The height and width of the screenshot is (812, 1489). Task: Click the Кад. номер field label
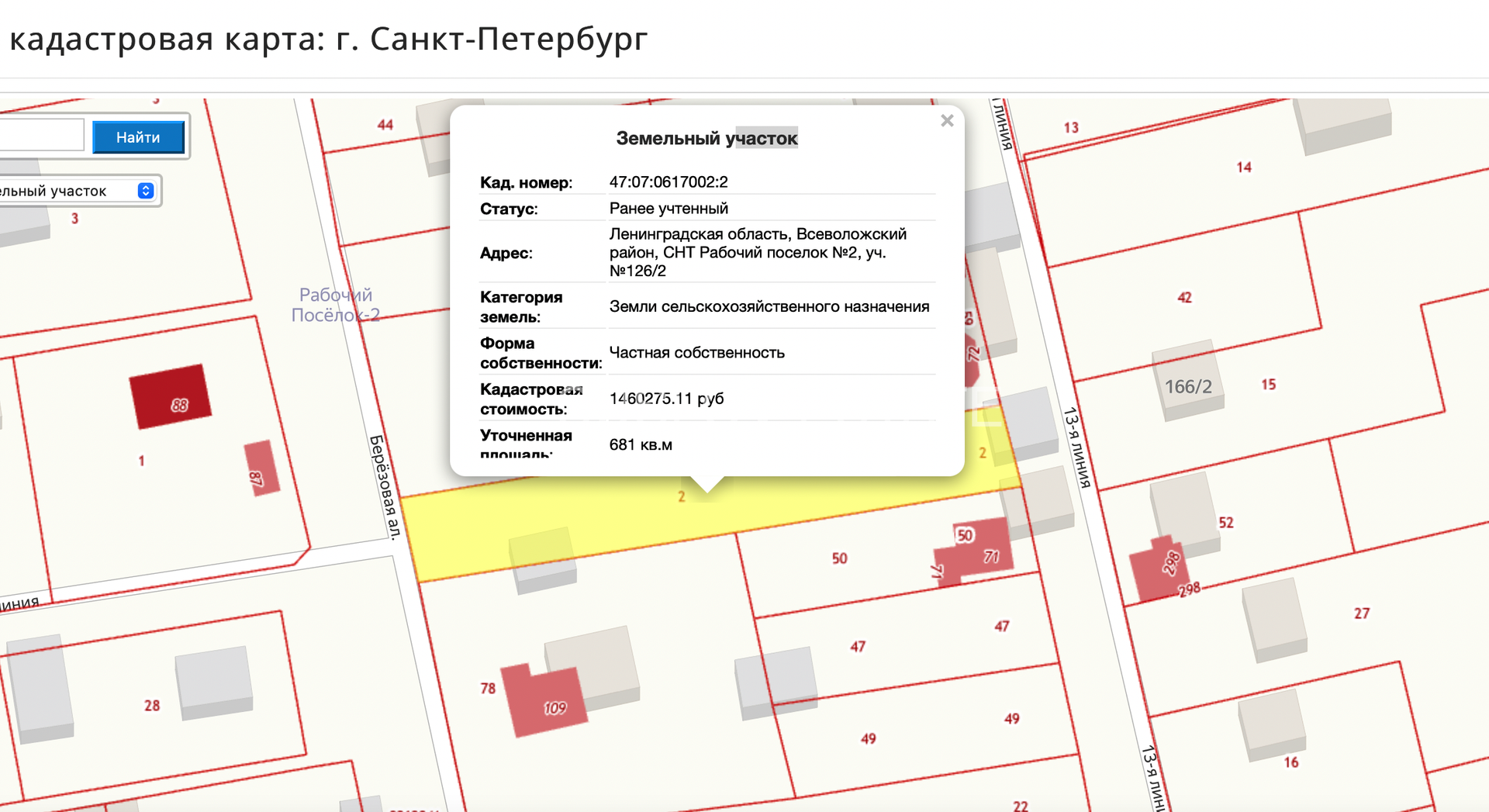526,183
